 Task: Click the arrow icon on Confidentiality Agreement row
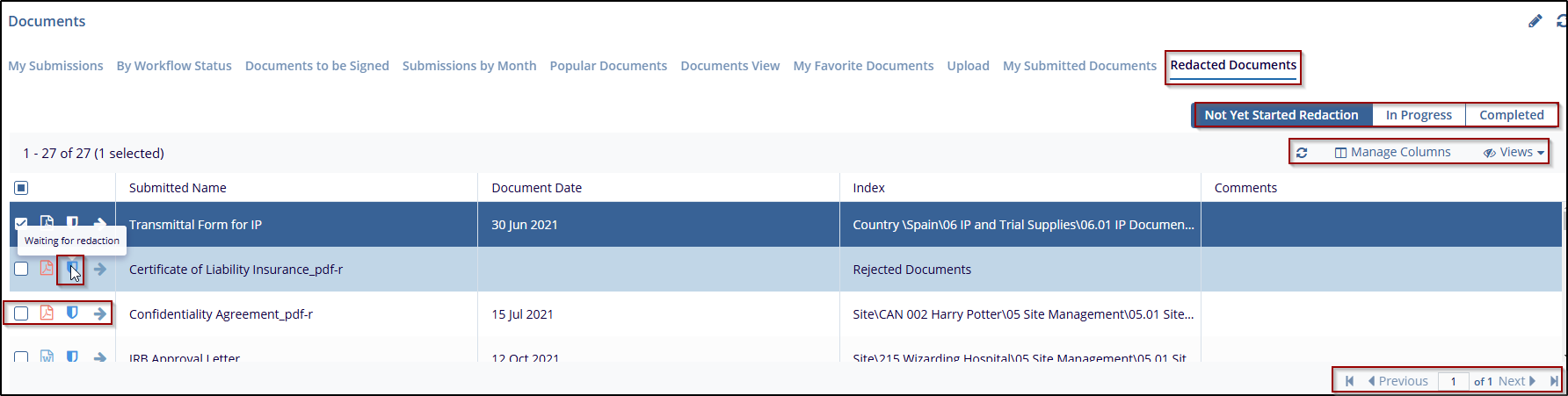coord(100,313)
